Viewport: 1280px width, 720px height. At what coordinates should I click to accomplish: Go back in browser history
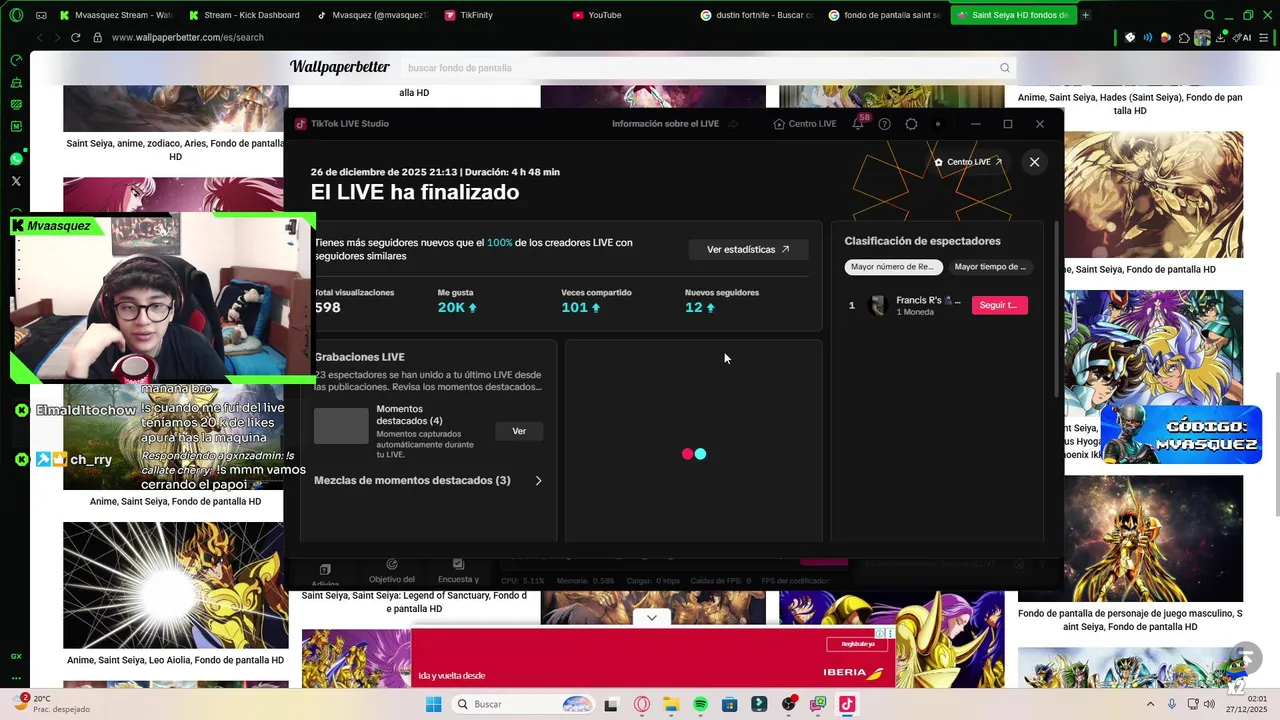40,37
